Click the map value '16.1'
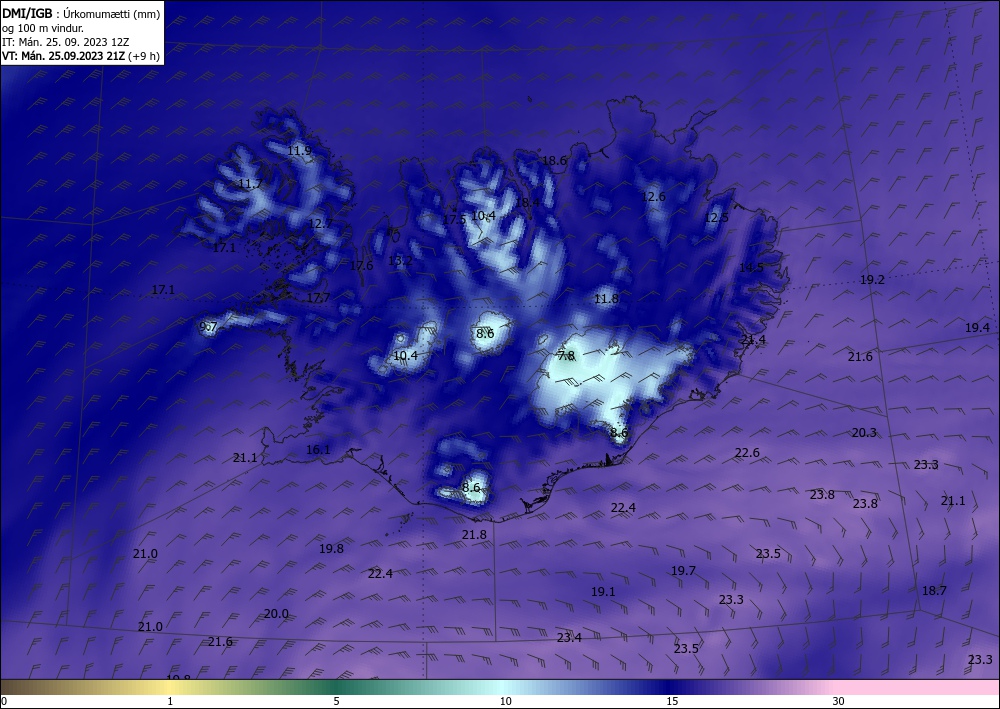The image size is (1000, 709). click(318, 450)
